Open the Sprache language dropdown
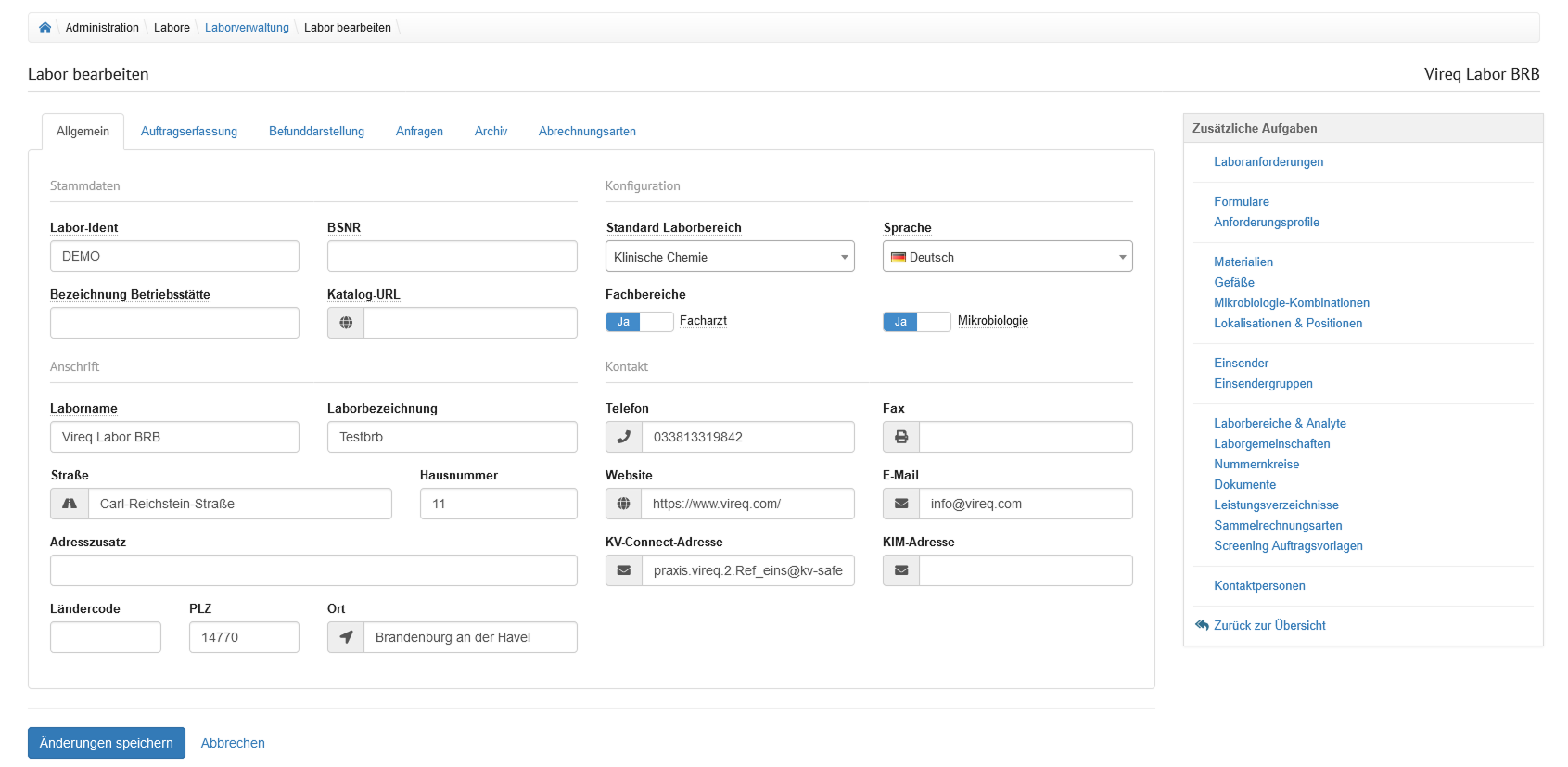Screen dimensions: 1568x767 pyautogui.click(x=1007, y=257)
